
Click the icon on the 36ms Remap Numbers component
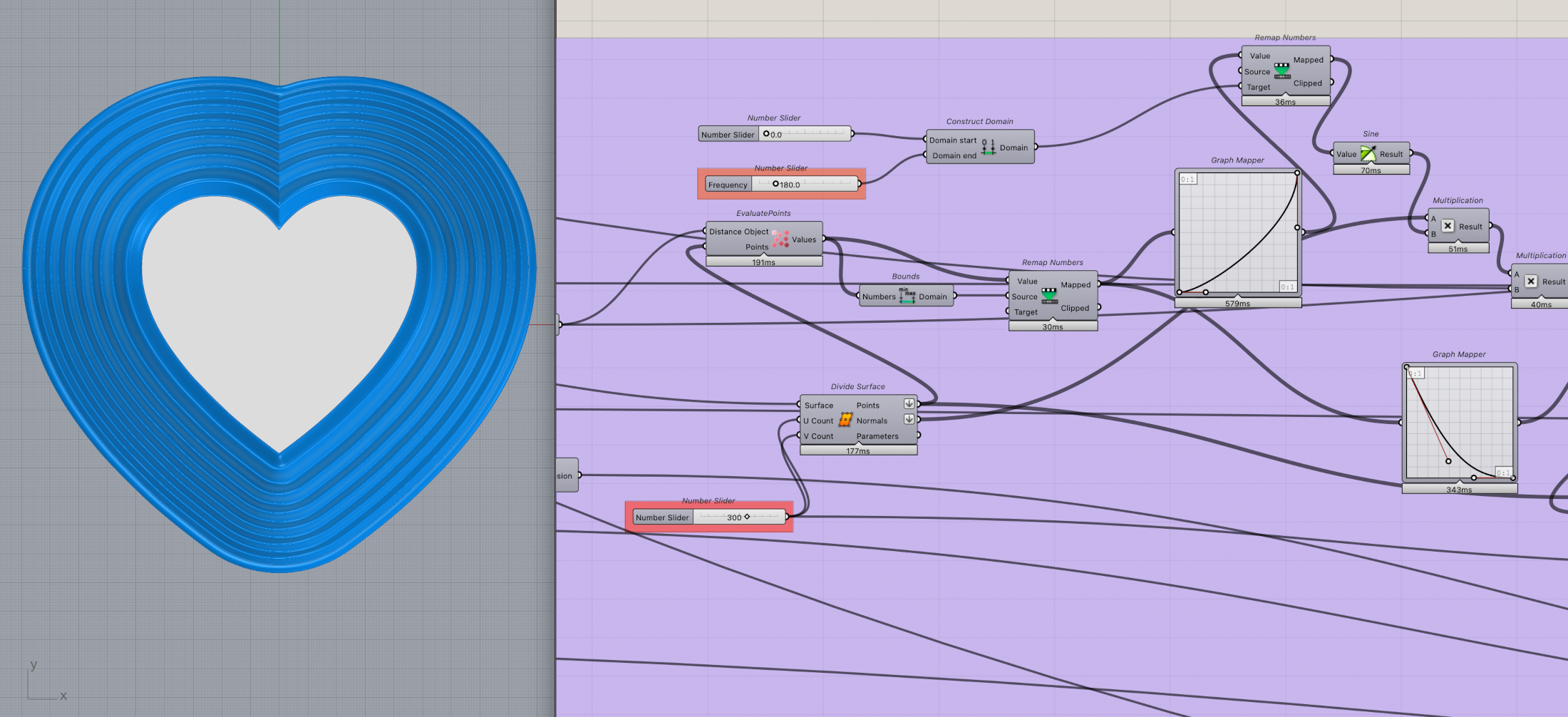[x=1281, y=71]
